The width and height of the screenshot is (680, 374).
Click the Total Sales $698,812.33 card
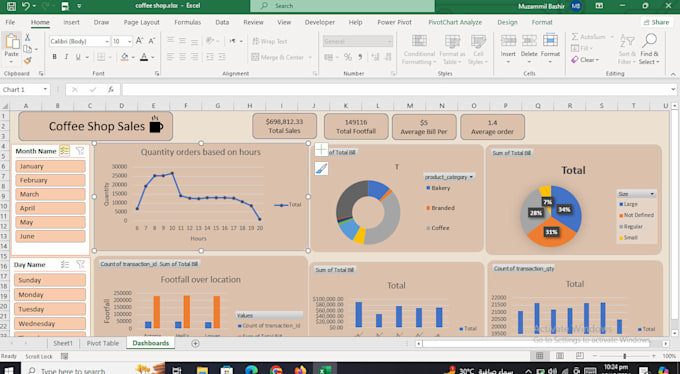284,126
